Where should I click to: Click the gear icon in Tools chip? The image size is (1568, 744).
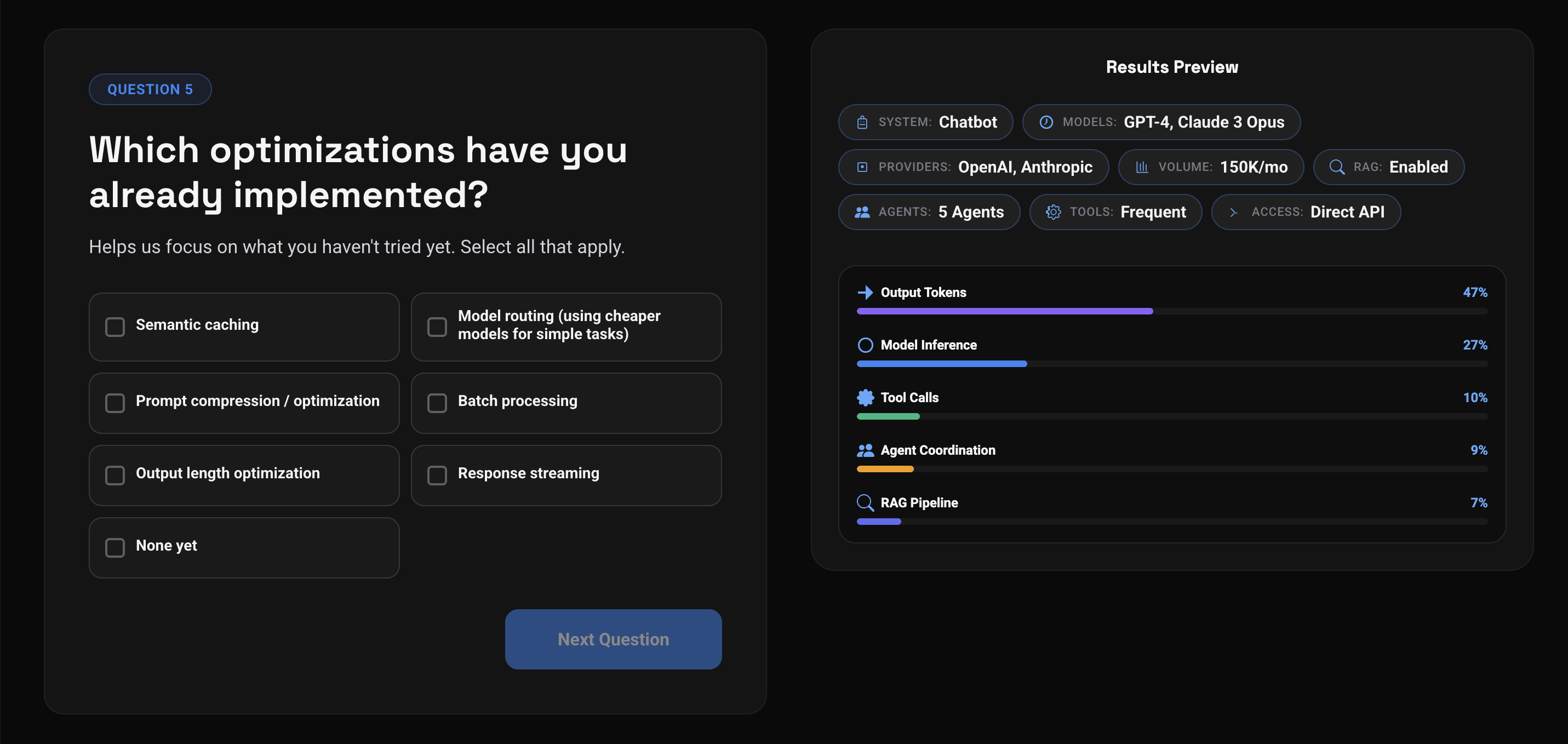point(1053,212)
